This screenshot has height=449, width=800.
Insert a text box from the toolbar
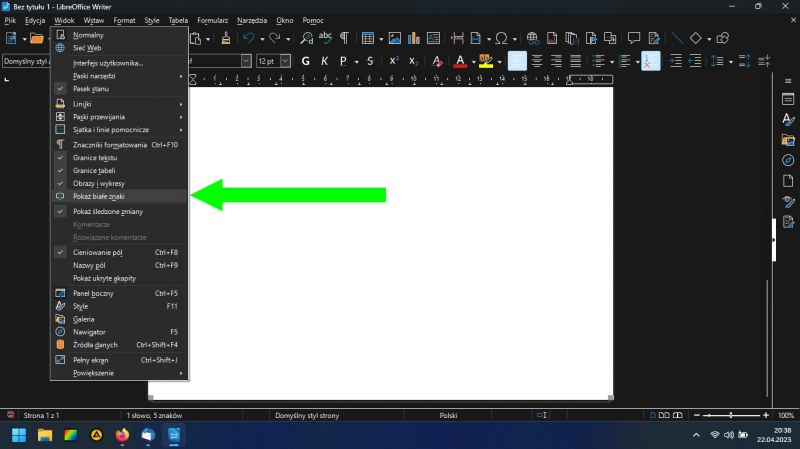433,38
